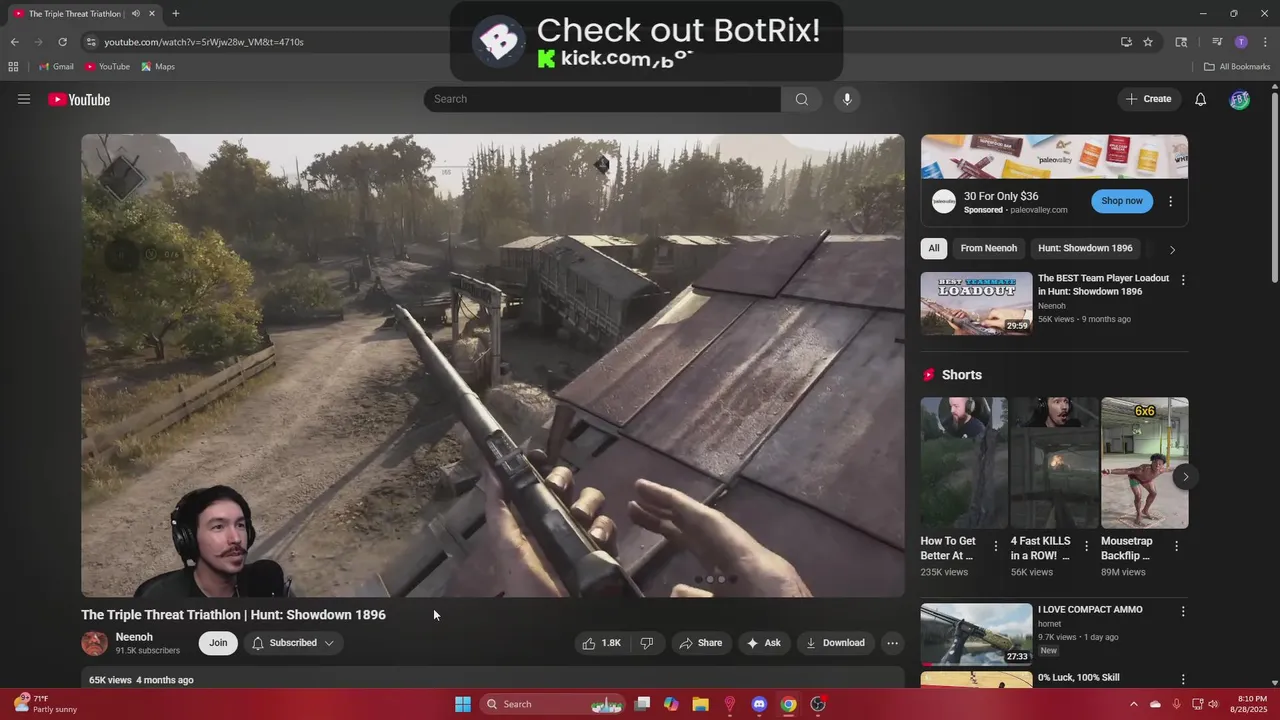1280x720 pixels.
Task: Open OBS Studio from the taskbar
Action: tap(818, 704)
